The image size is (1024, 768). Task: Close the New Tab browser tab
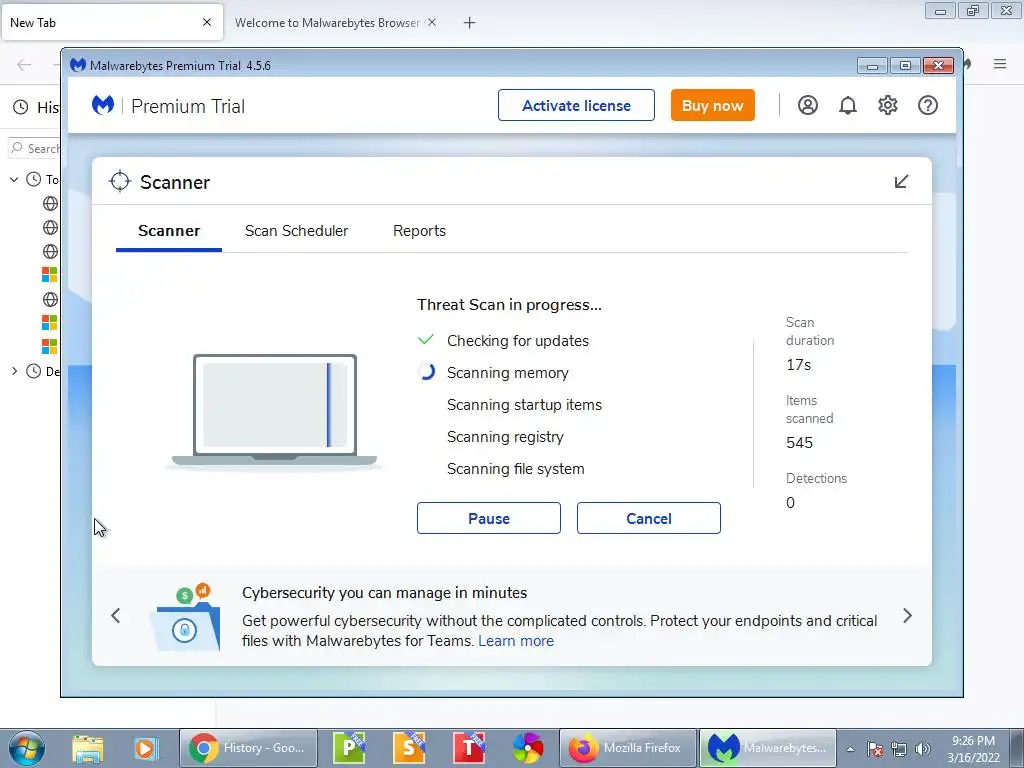click(207, 22)
